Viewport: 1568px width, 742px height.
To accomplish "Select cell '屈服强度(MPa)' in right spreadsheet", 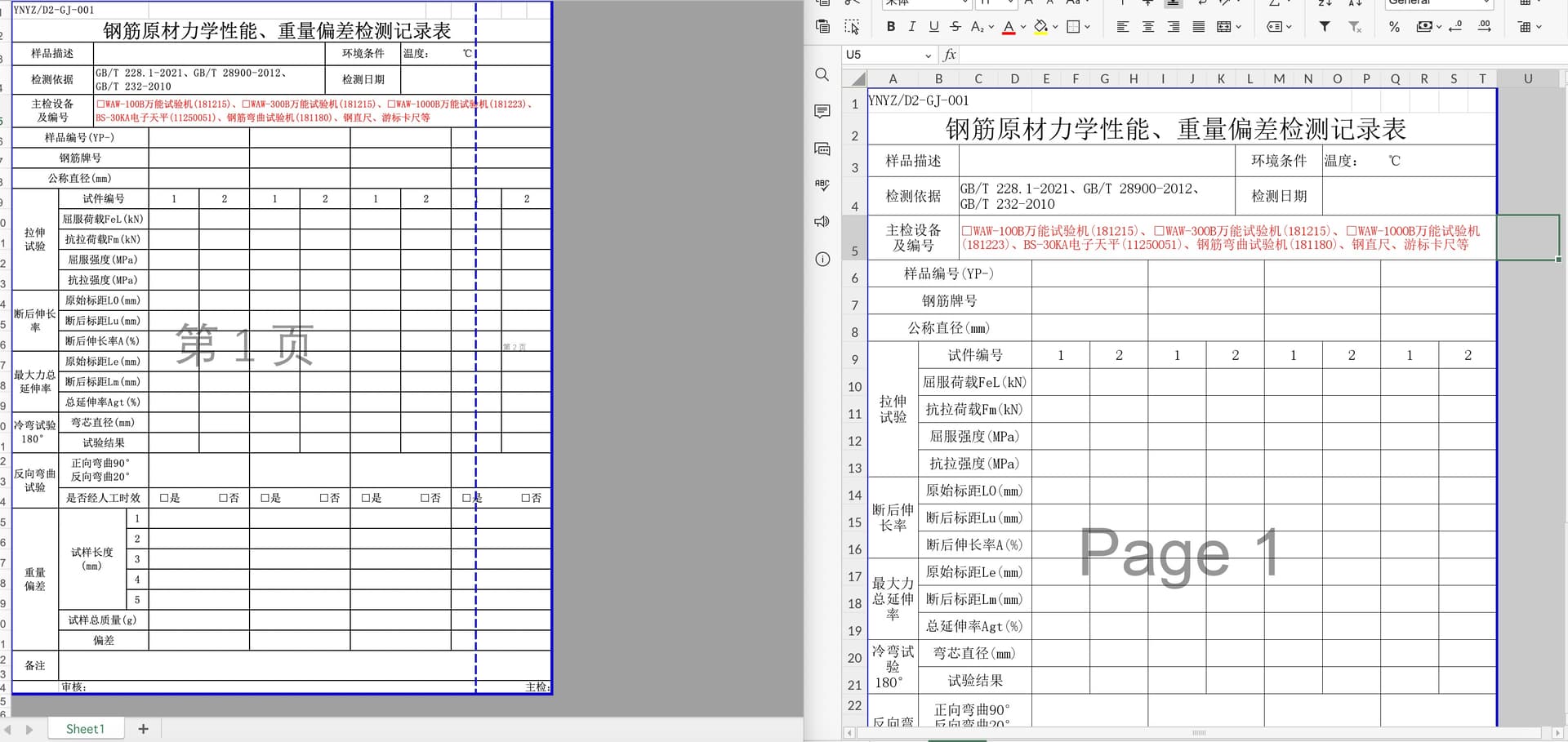I will 975,437.
